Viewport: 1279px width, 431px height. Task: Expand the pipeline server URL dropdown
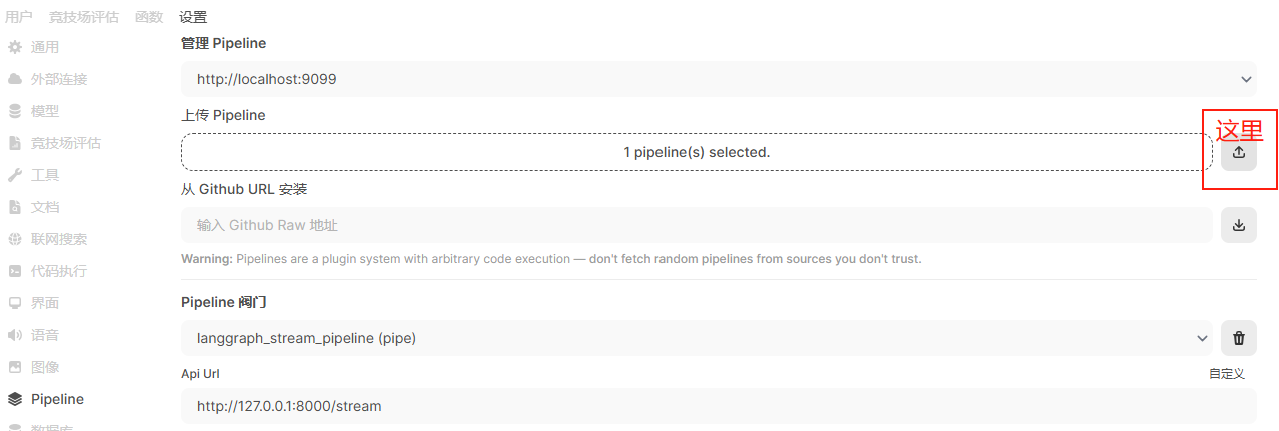pyautogui.click(x=1246, y=79)
